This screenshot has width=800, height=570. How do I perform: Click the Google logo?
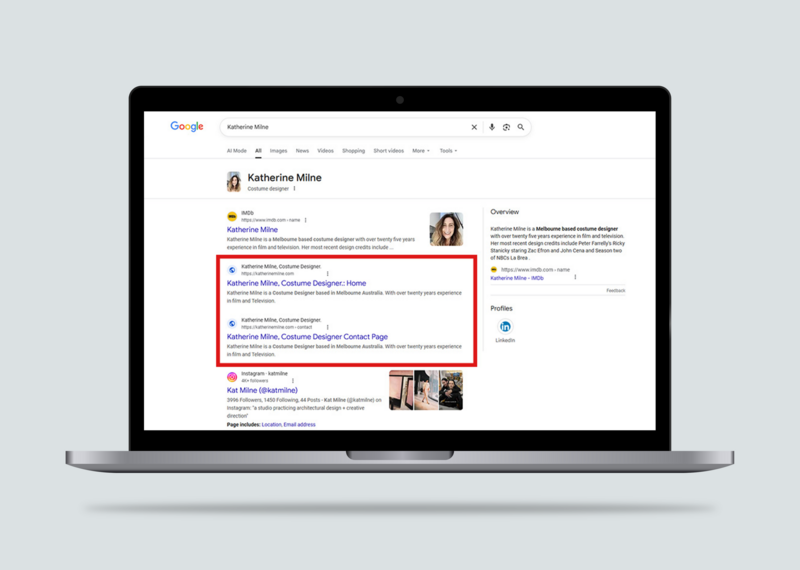point(187,127)
